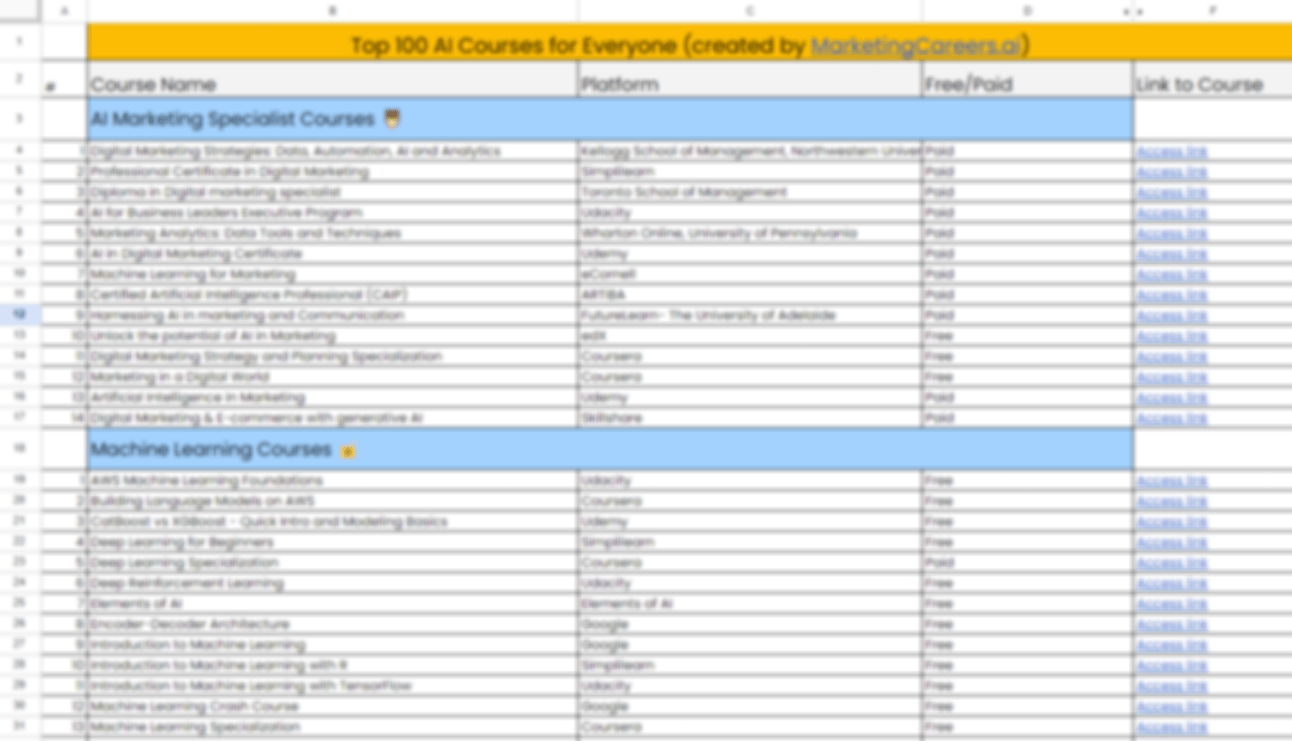Select platform cell 'Wharton Online, University of Pennsylvania'
Image resolution: width=1292 pixels, height=741 pixels.
pos(750,233)
